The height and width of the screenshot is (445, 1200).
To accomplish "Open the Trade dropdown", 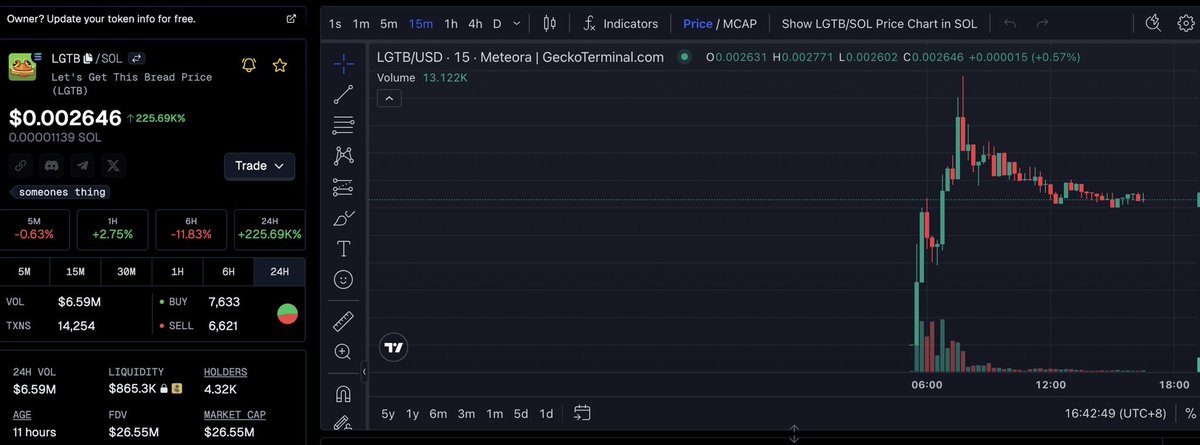I will click(x=259, y=166).
